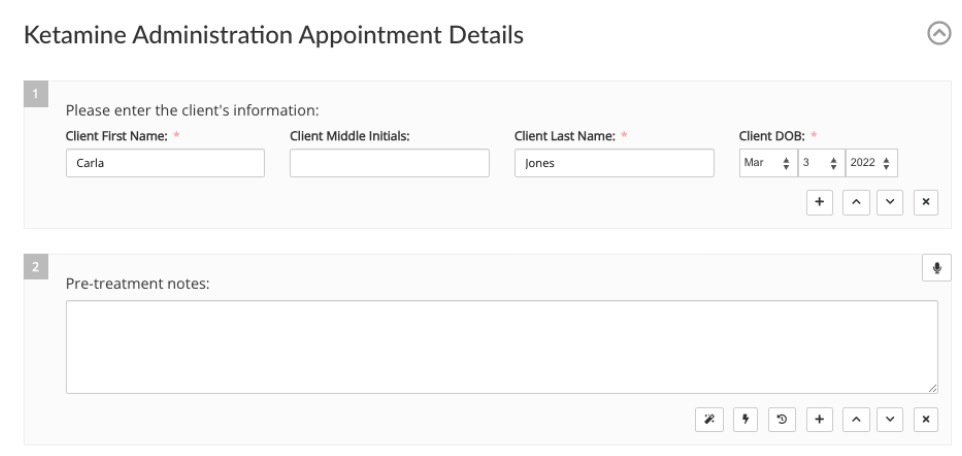The height and width of the screenshot is (456, 962).
Task: Click the Client Last Name field with Jones
Action: 614,163
